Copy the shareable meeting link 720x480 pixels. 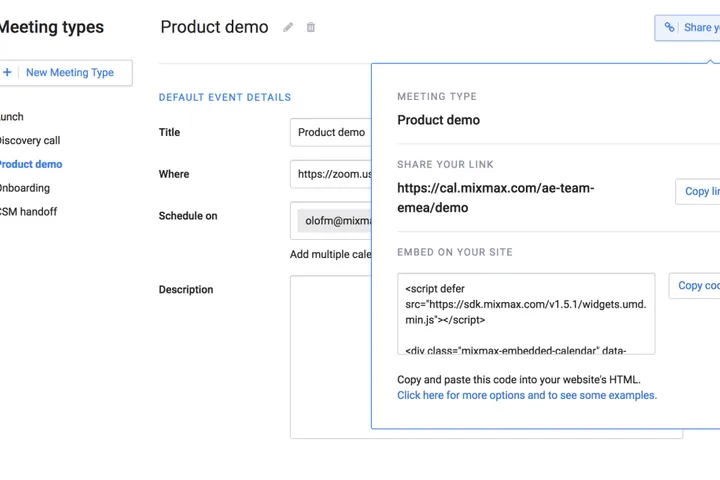698,191
